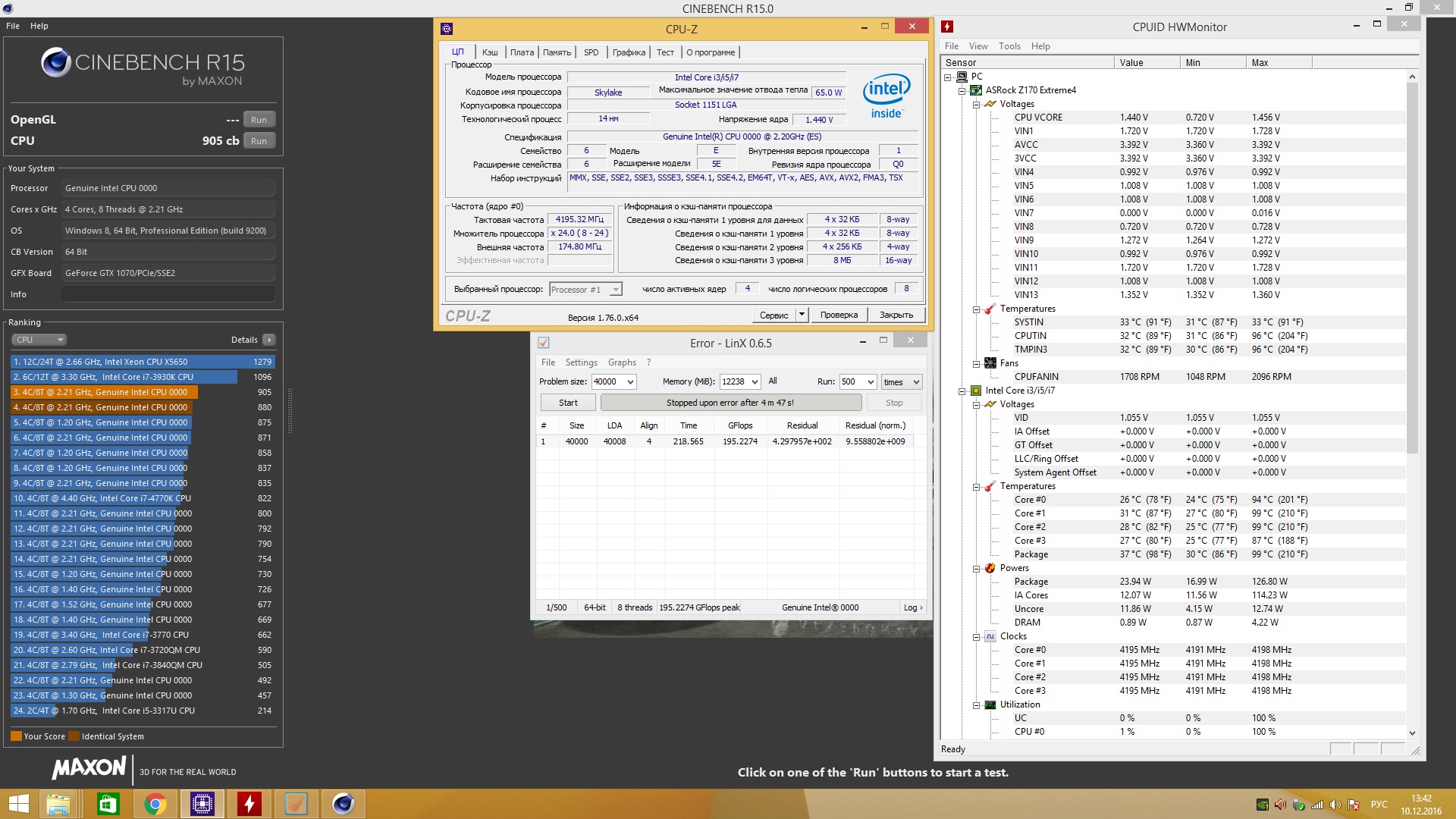1456x819 pixels.
Task: Collapse the ASRock Z170 Extreme4 tree node
Action: pos(962,90)
